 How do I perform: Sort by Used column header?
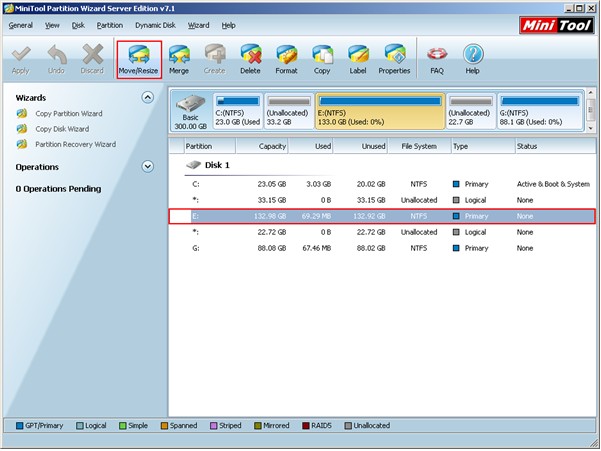pos(310,146)
